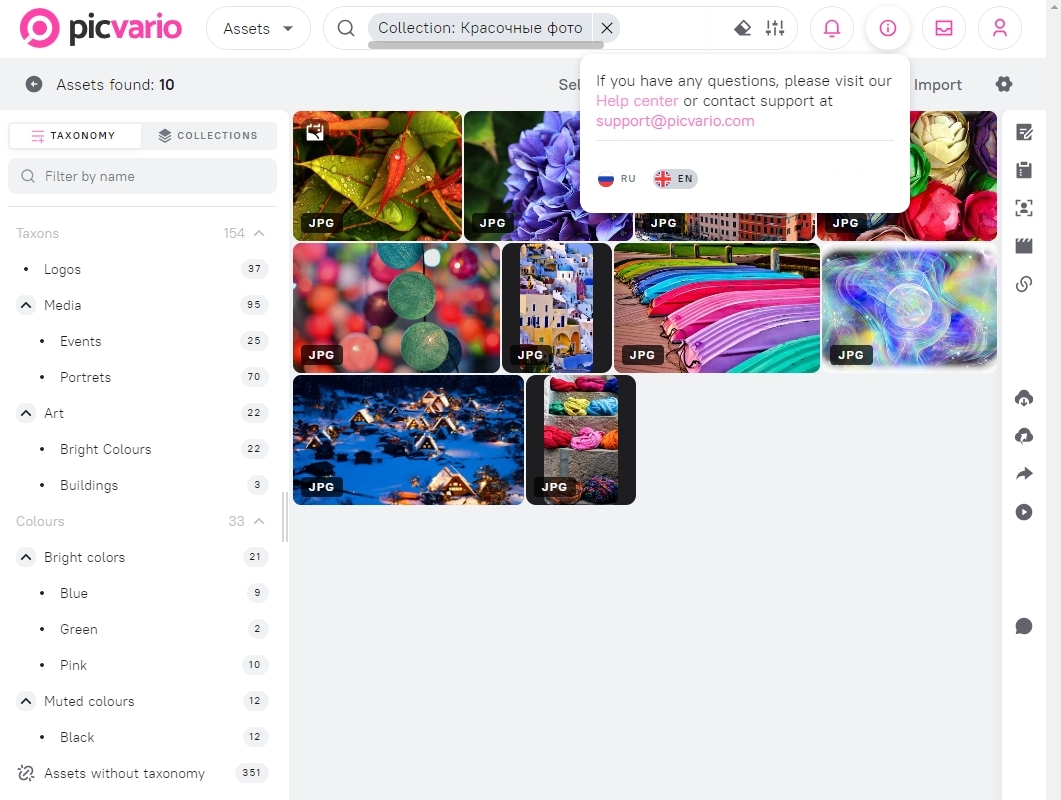Collapse the Colours section
Image resolution: width=1061 pixels, height=800 pixels.
pos(259,521)
